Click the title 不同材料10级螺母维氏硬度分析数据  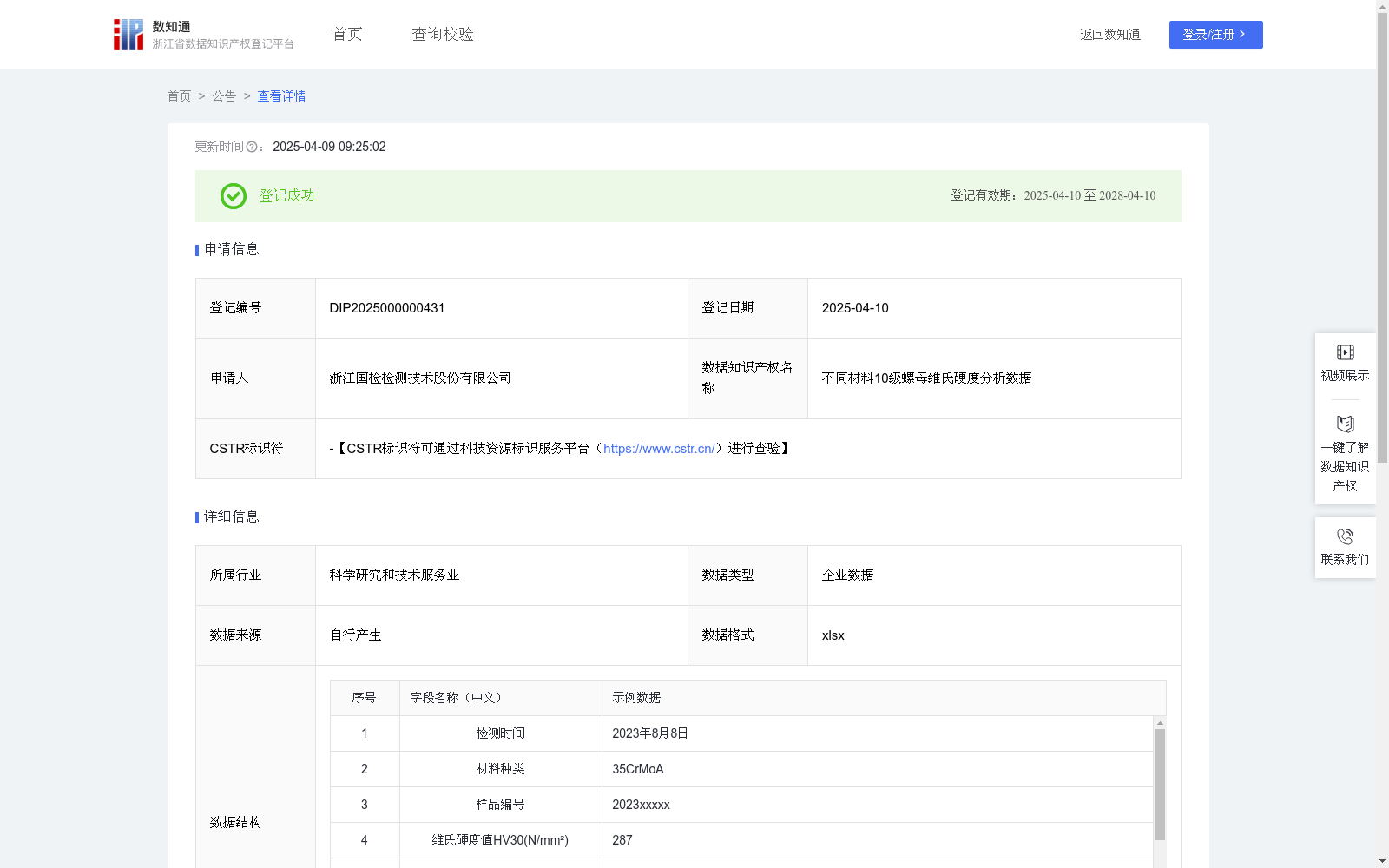[926, 378]
